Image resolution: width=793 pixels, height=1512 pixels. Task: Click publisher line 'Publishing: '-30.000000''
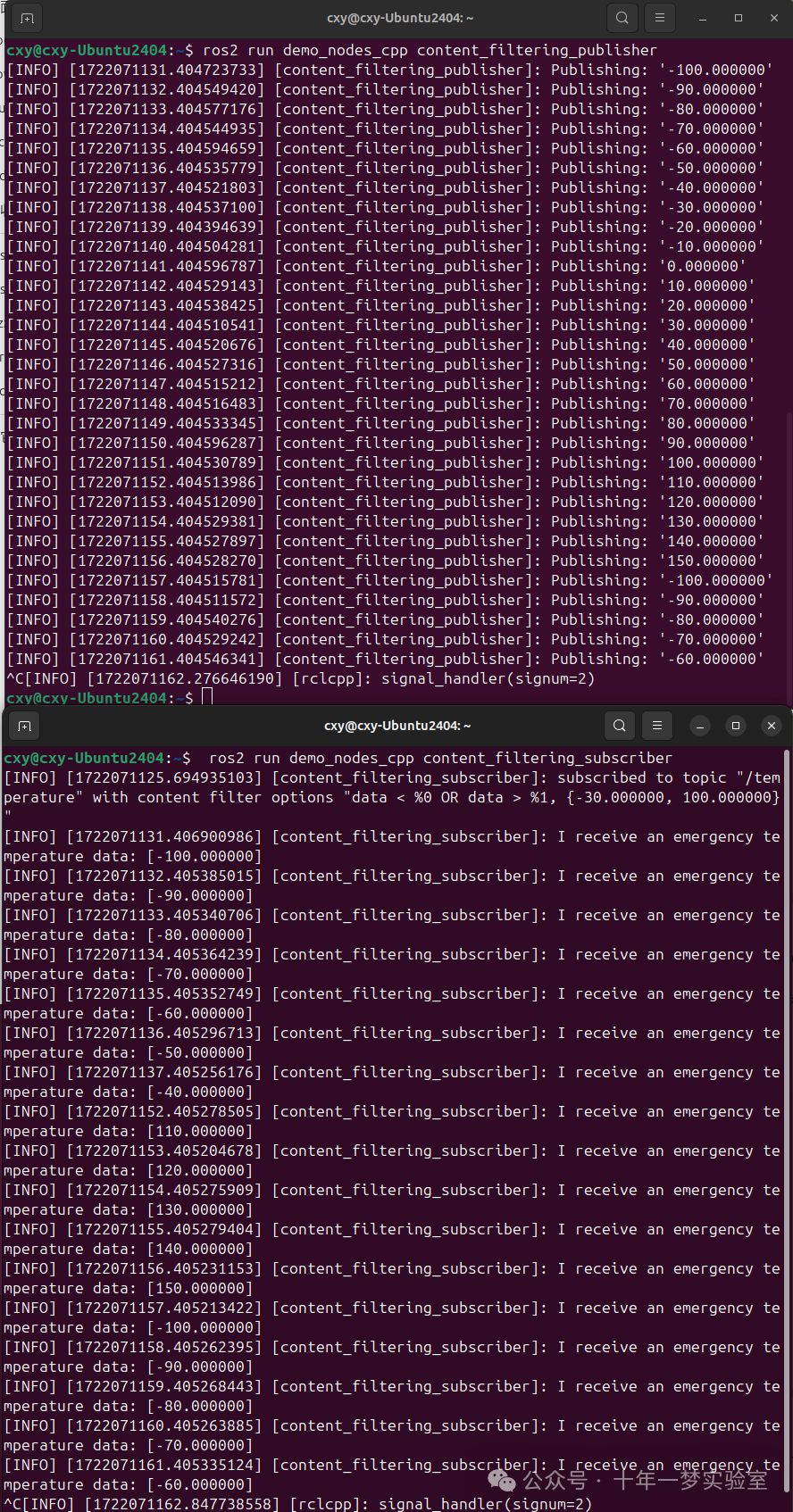point(385,207)
